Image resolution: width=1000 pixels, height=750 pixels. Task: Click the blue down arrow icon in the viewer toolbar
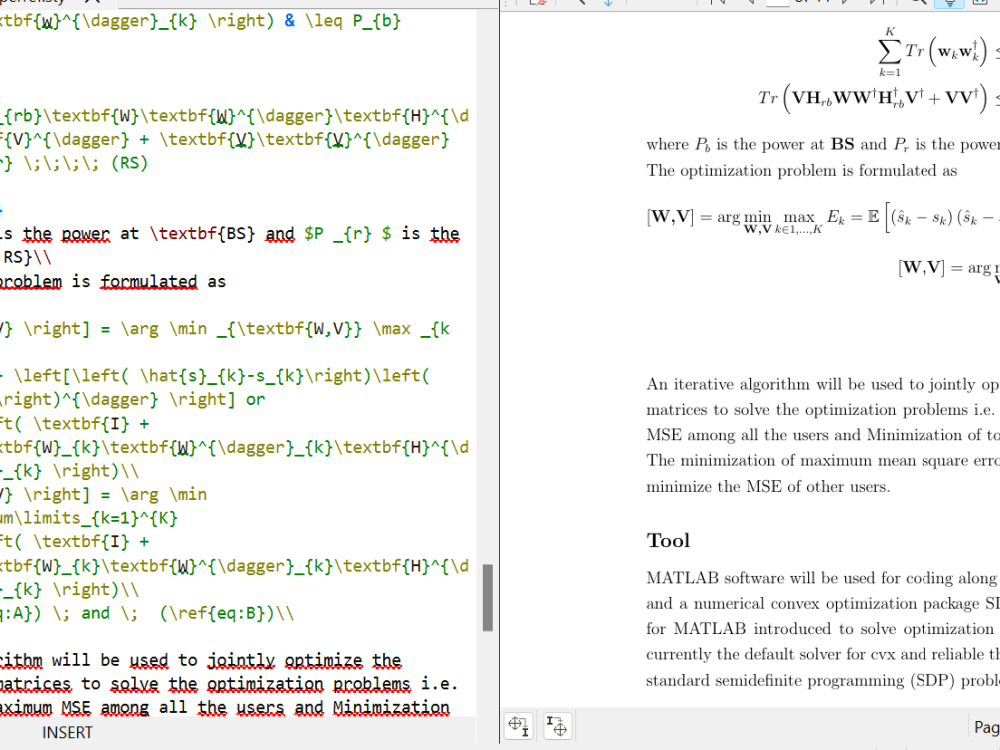(x=609, y=5)
